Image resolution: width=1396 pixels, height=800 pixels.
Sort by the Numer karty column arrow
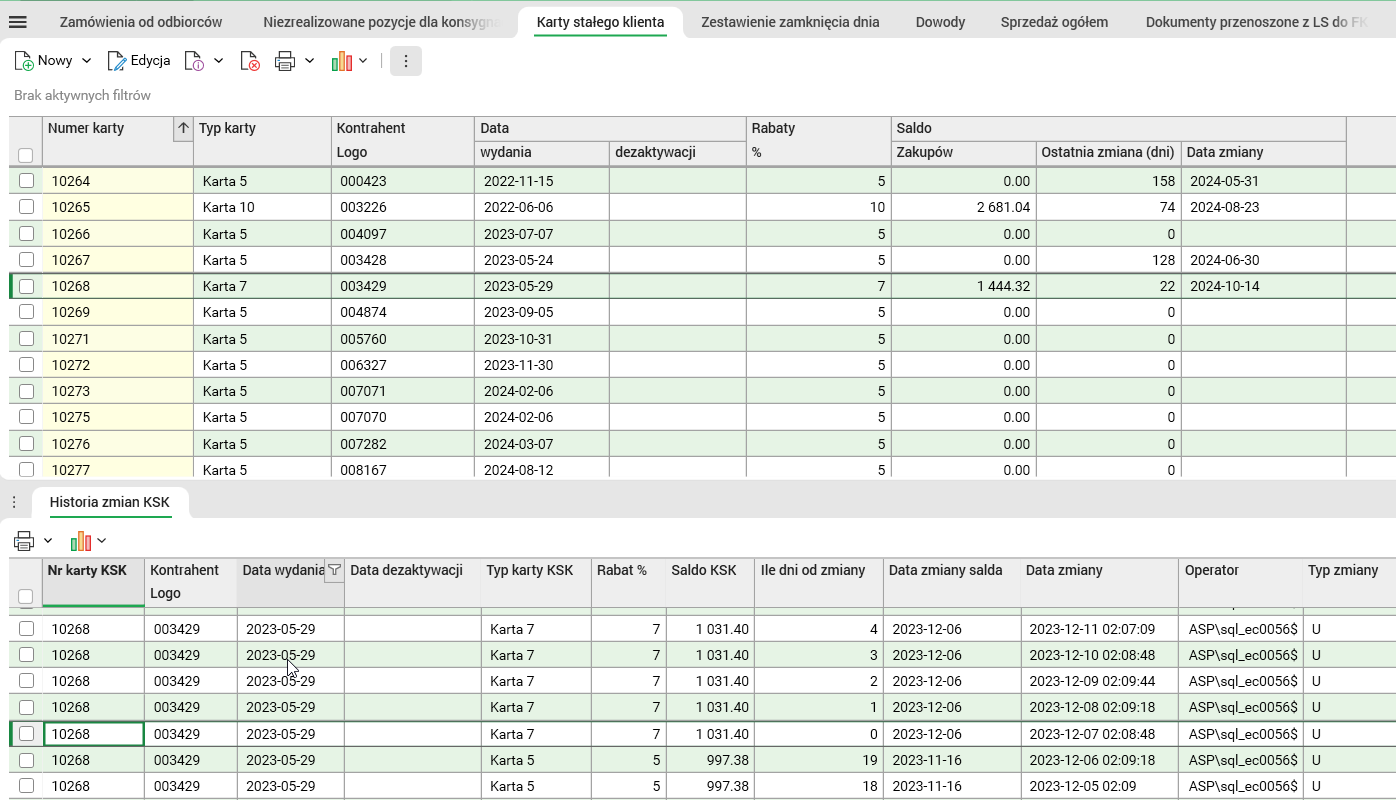point(183,128)
